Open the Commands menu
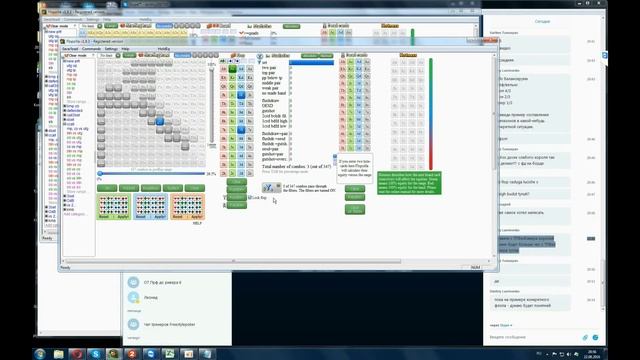The height and width of the screenshot is (360, 640). coord(91,49)
